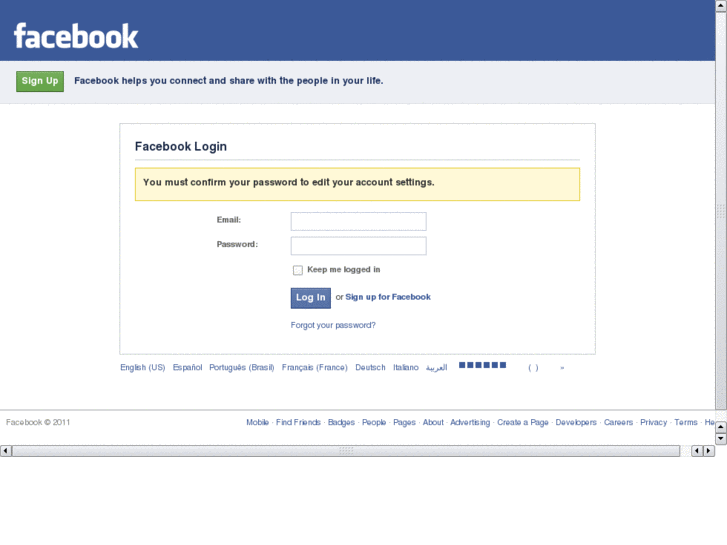Click the left arrow of the horizontal scrollbar
The width and height of the screenshot is (727, 545).
click(x=6, y=450)
